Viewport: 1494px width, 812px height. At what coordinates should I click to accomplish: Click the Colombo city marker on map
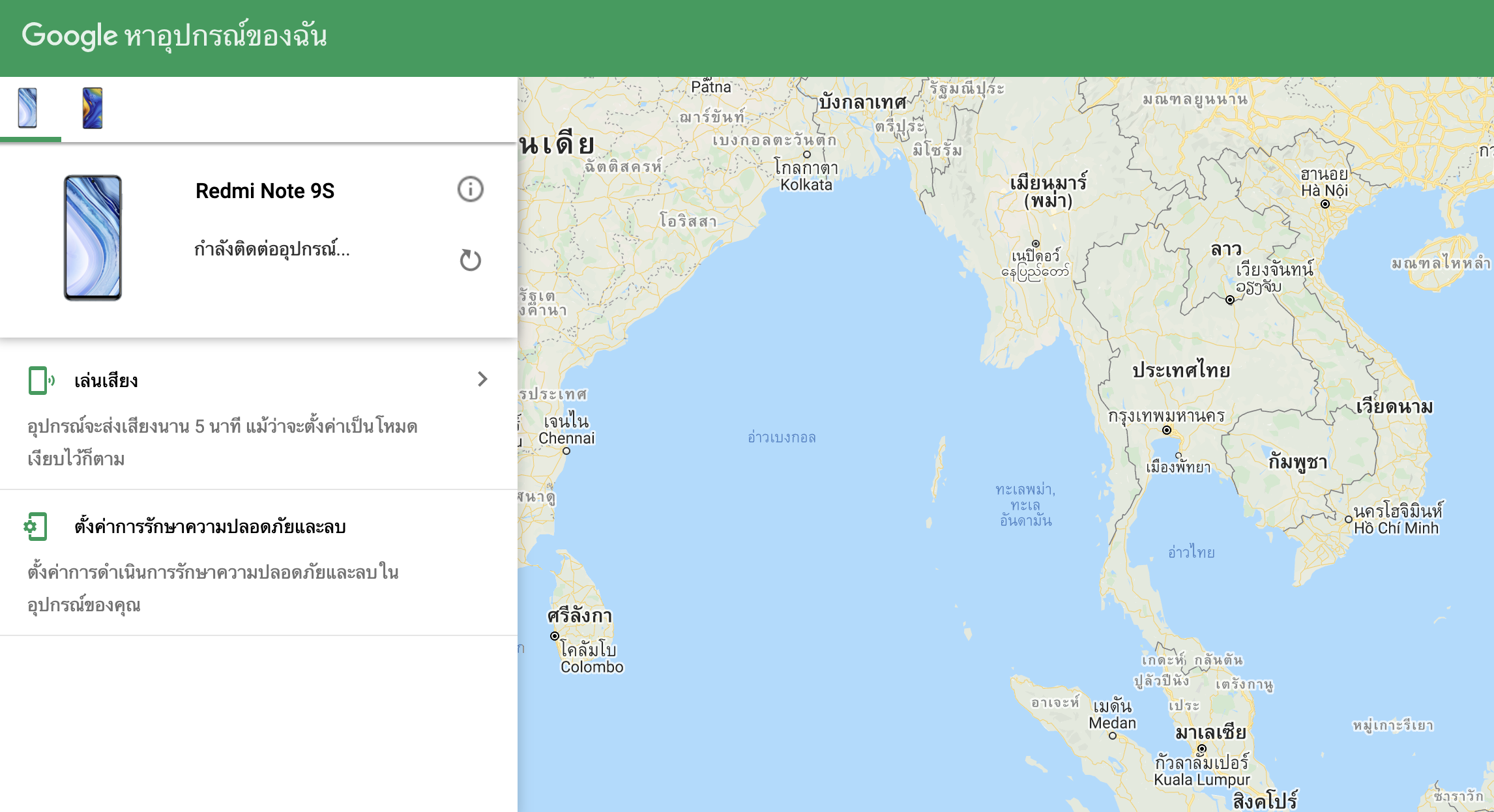[x=555, y=636]
